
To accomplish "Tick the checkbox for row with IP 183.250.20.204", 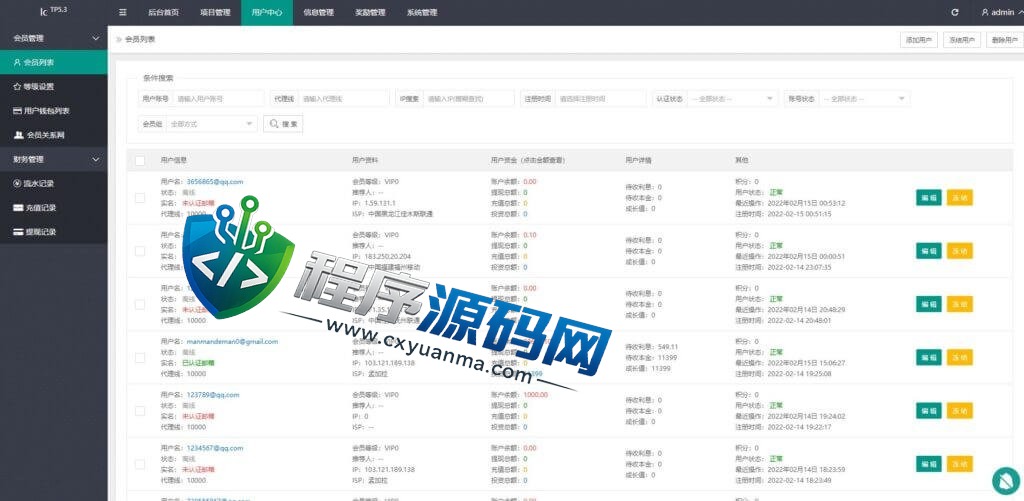I will pyautogui.click(x=140, y=251).
